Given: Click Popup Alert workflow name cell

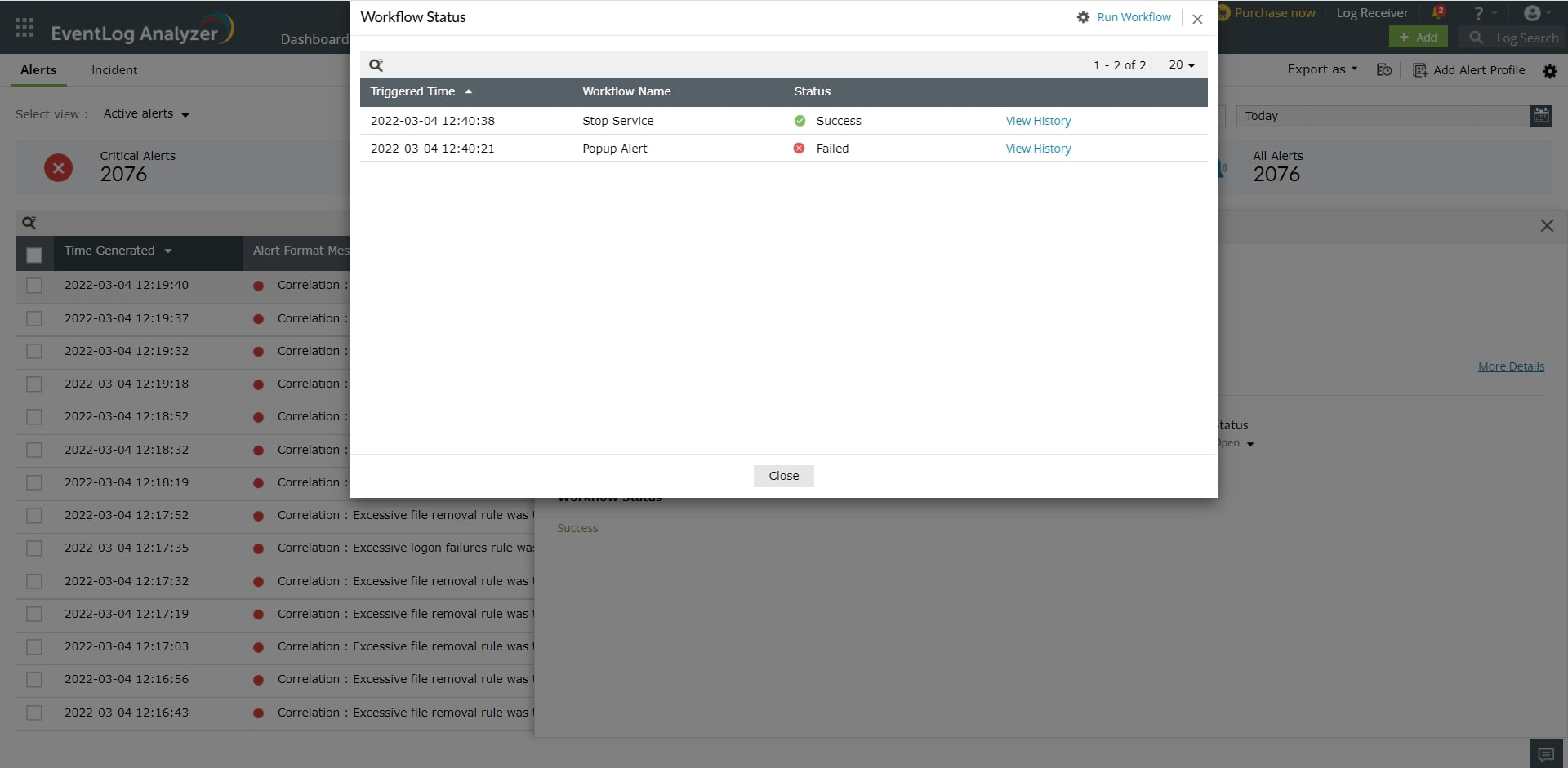Looking at the screenshot, I should [615, 149].
